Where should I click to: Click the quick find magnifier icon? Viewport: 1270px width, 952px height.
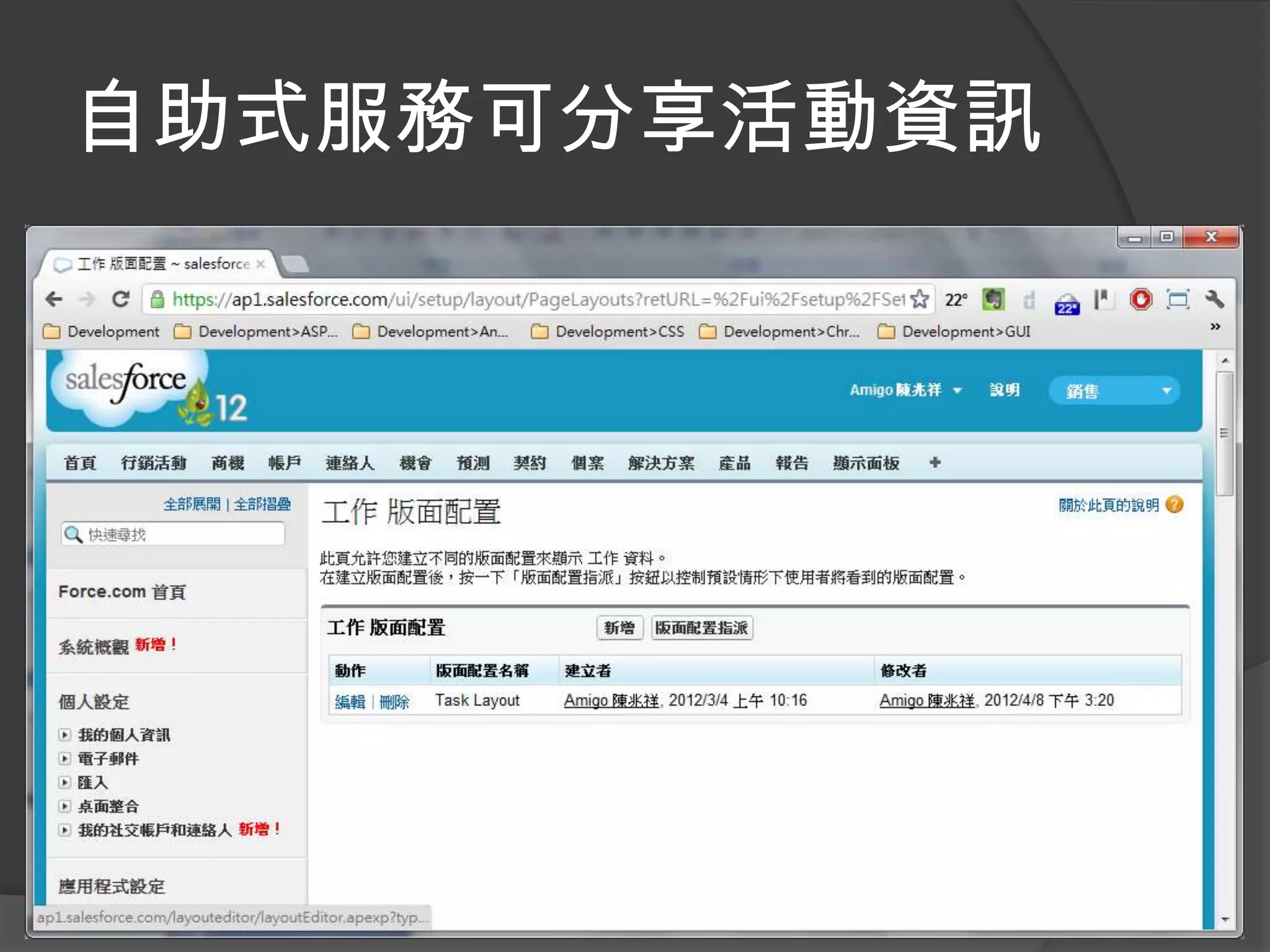coord(73,534)
